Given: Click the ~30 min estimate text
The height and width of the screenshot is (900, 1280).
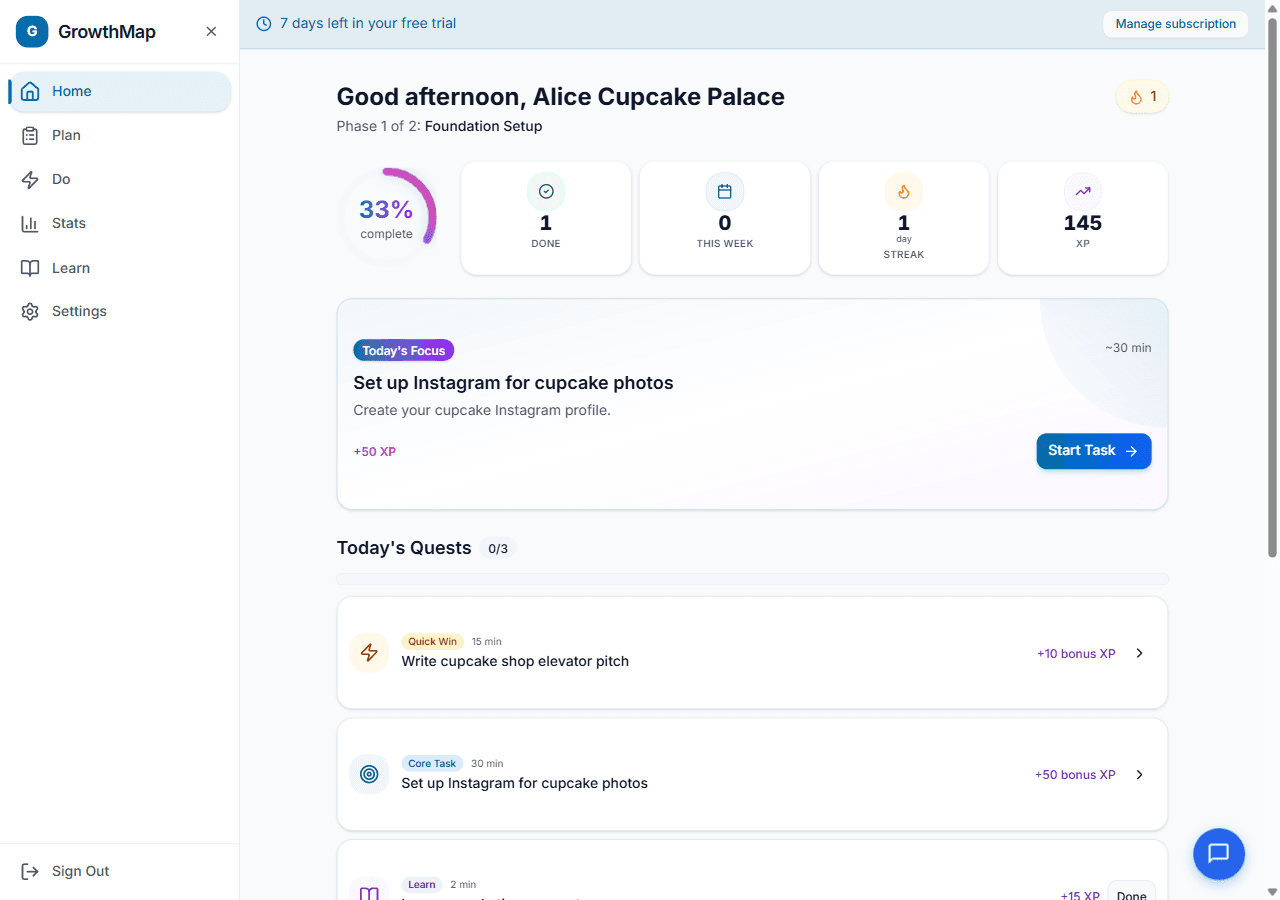Looking at the screenshot, I should tap(1128, 348).
